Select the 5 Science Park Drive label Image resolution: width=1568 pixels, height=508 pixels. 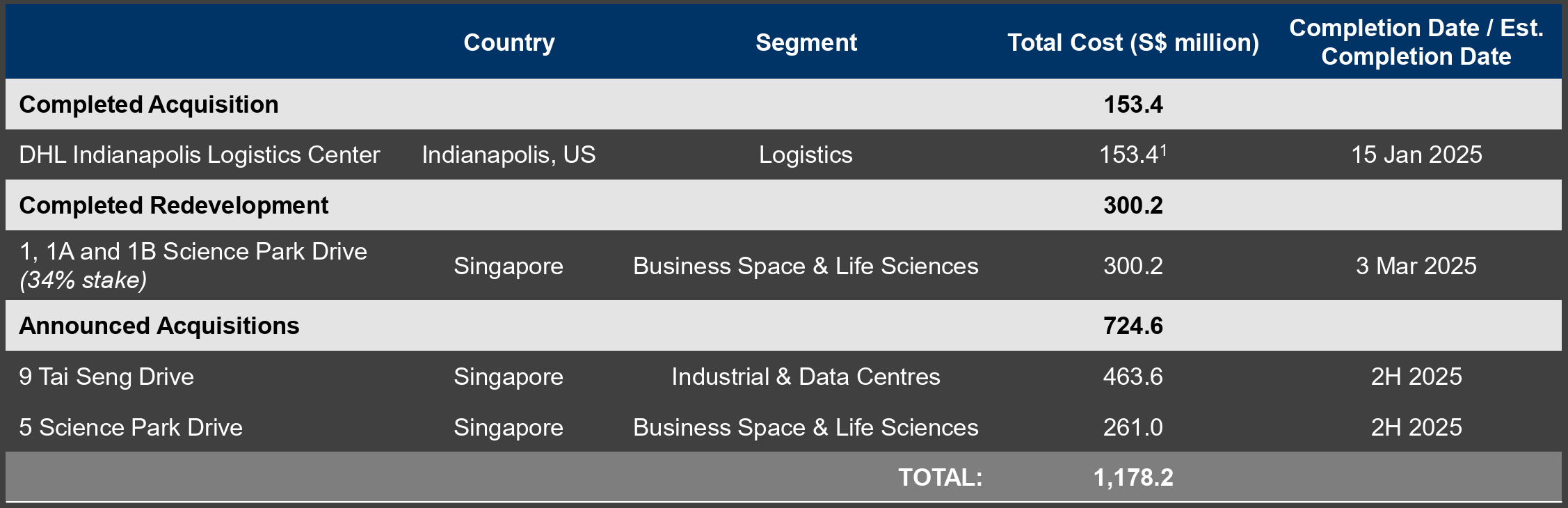click(x=131, y=427)
